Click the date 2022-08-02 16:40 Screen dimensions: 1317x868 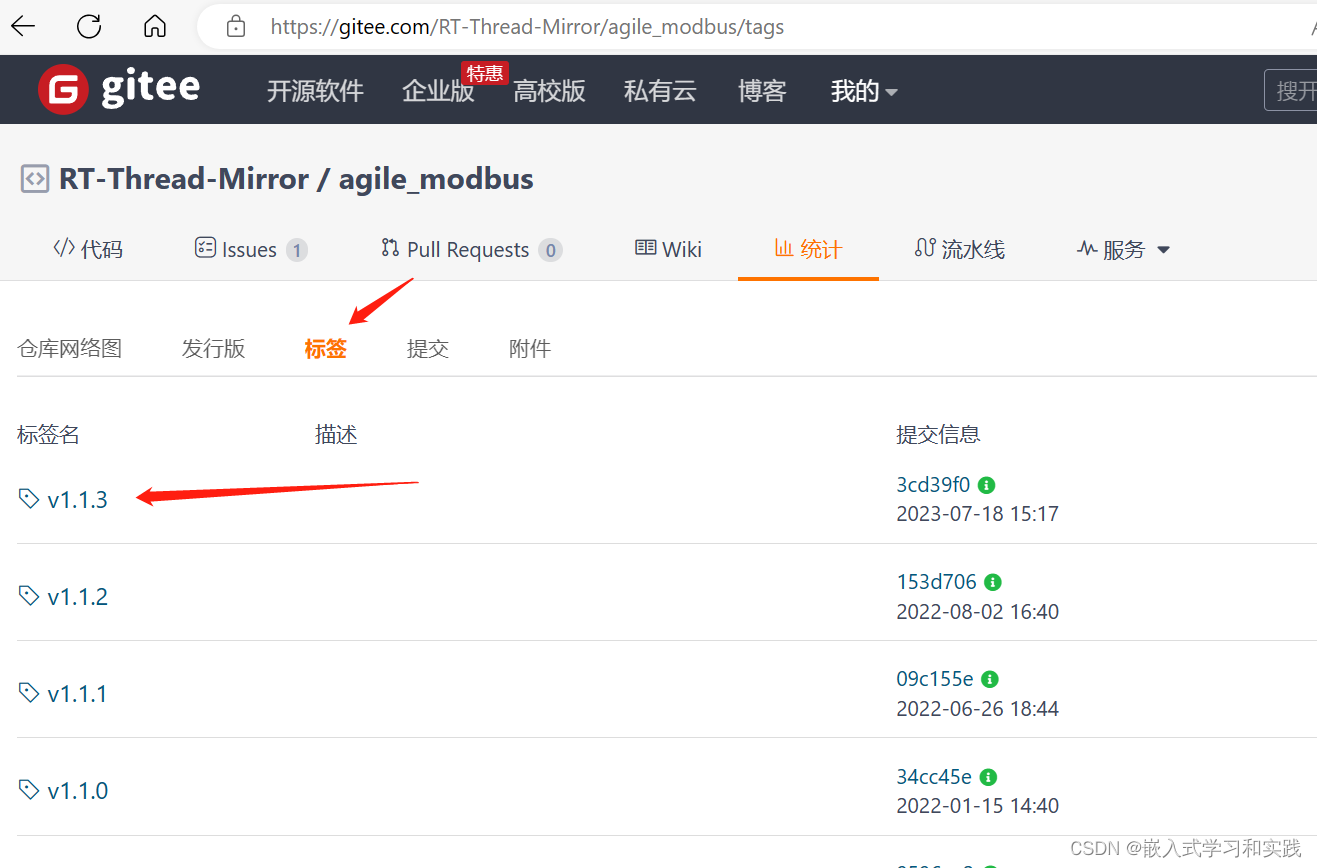point(977,611)
